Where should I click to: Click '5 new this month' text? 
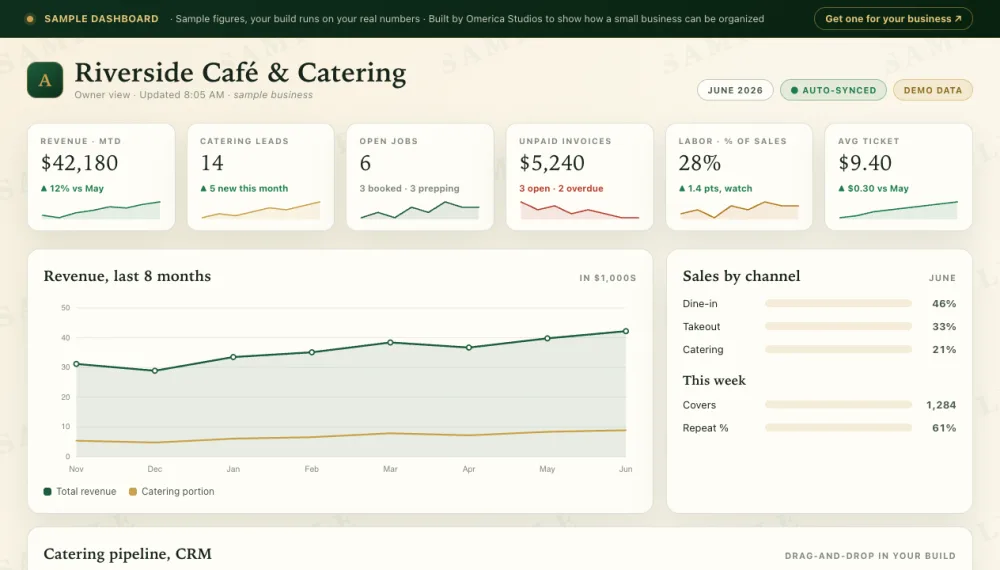click(244, 188)
